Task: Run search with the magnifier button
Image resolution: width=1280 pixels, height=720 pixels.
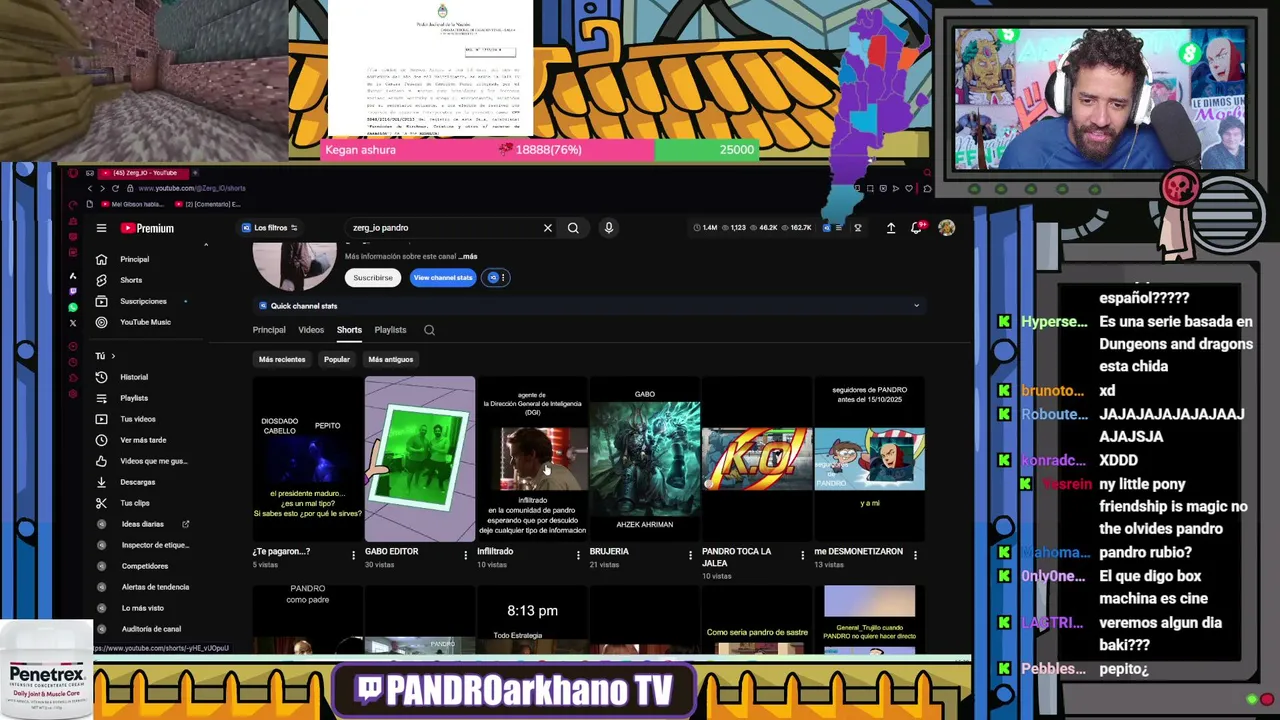Action: click(573, 228)
